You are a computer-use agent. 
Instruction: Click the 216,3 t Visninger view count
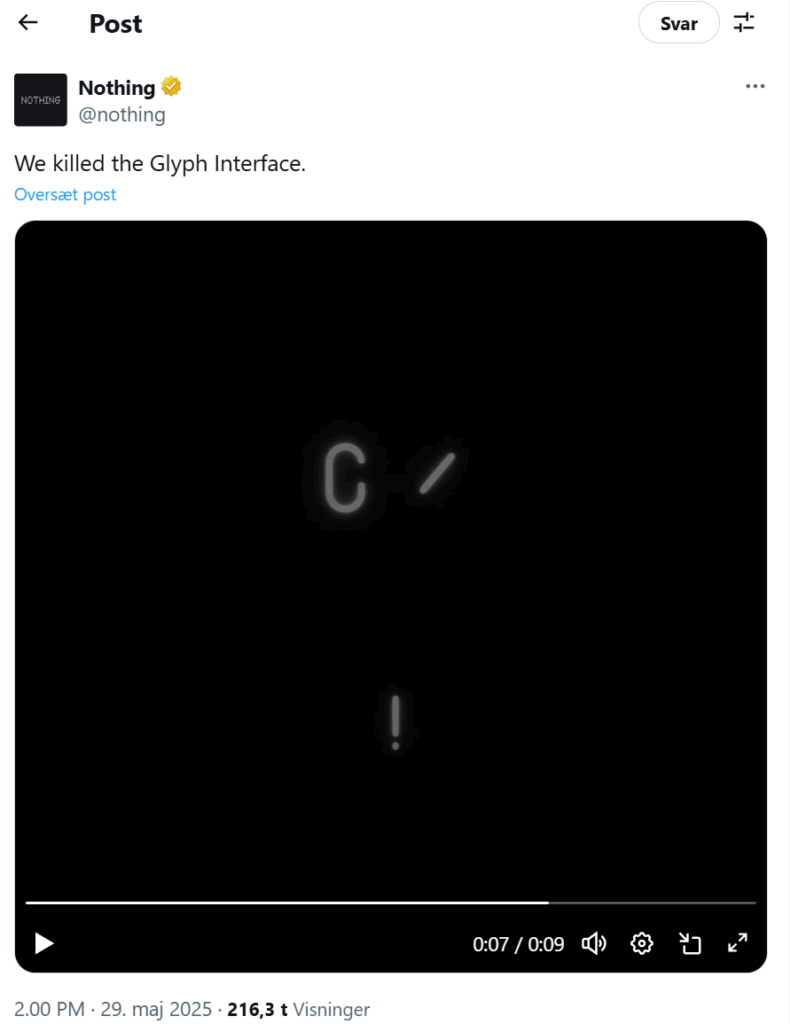[298, 1009]
